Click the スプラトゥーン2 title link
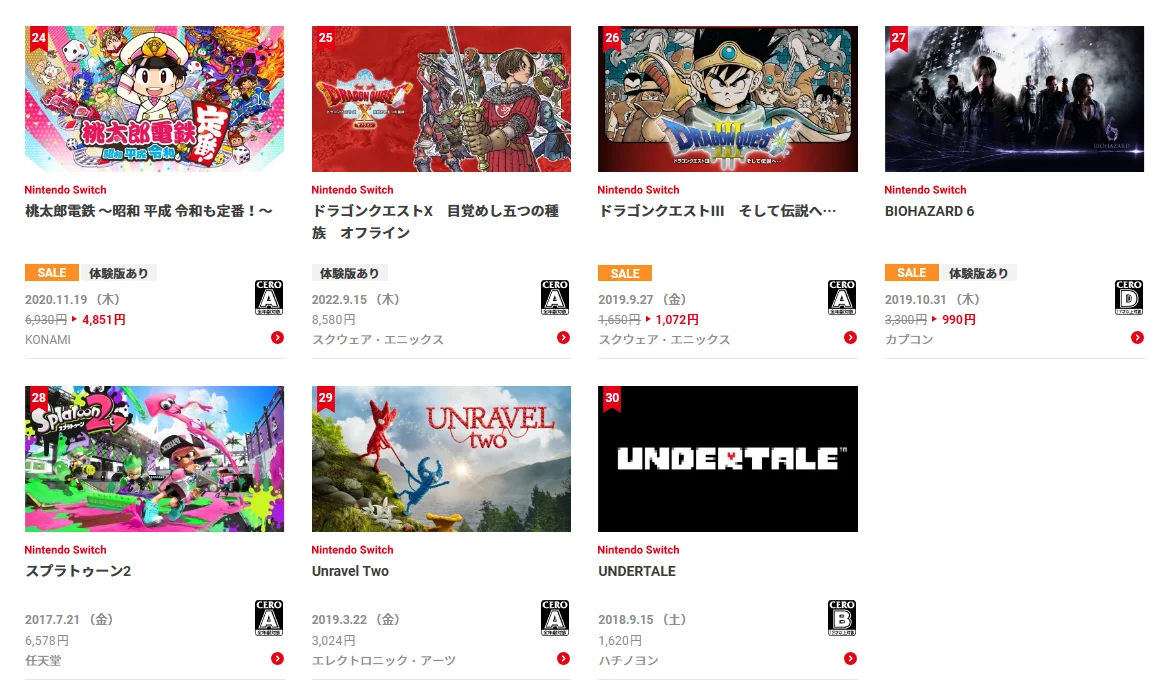Screen dimensions: 1169x690 tap(78, 572)
